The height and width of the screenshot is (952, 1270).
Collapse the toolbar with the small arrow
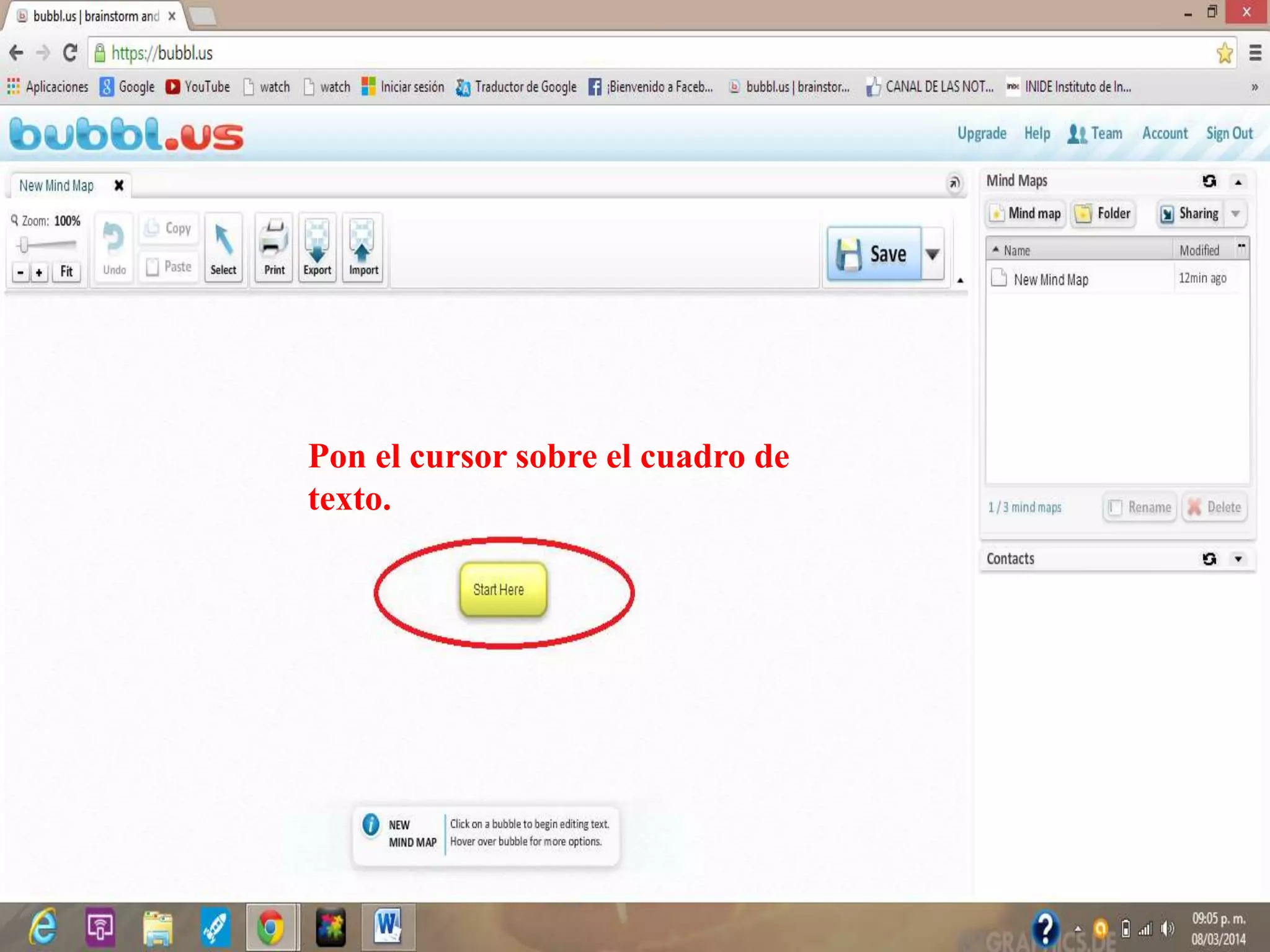point(961,281)
